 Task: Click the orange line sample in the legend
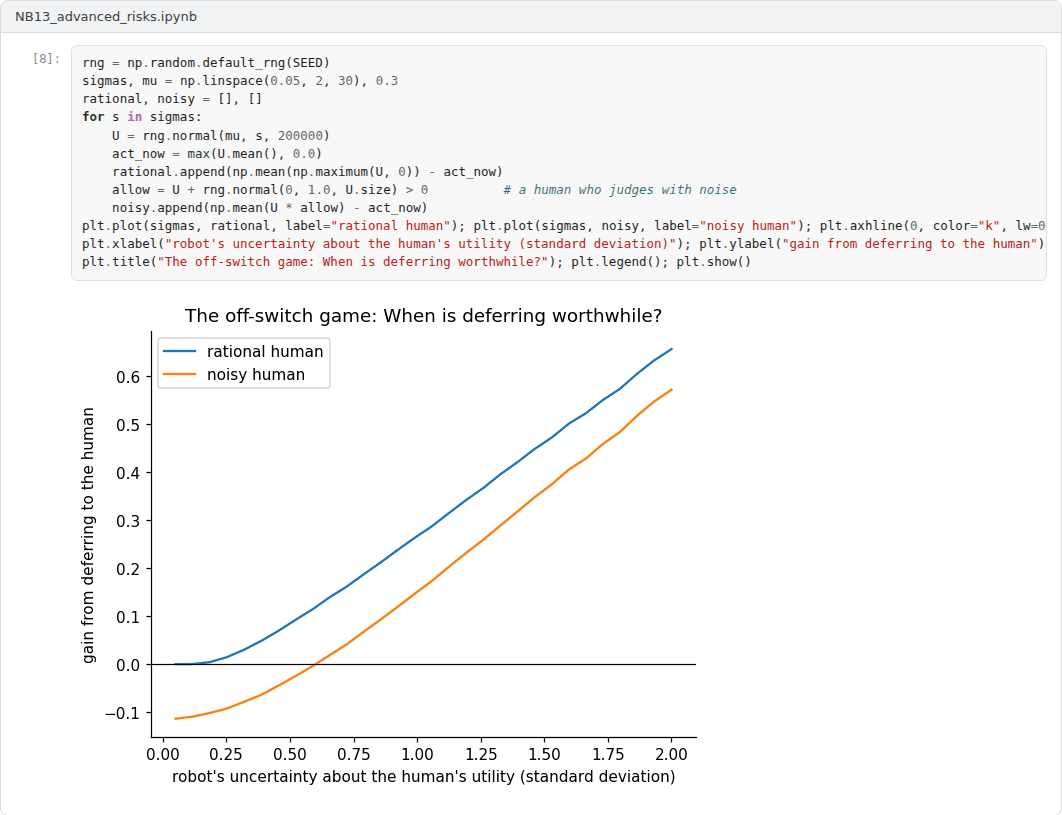(x=179, y=374)
